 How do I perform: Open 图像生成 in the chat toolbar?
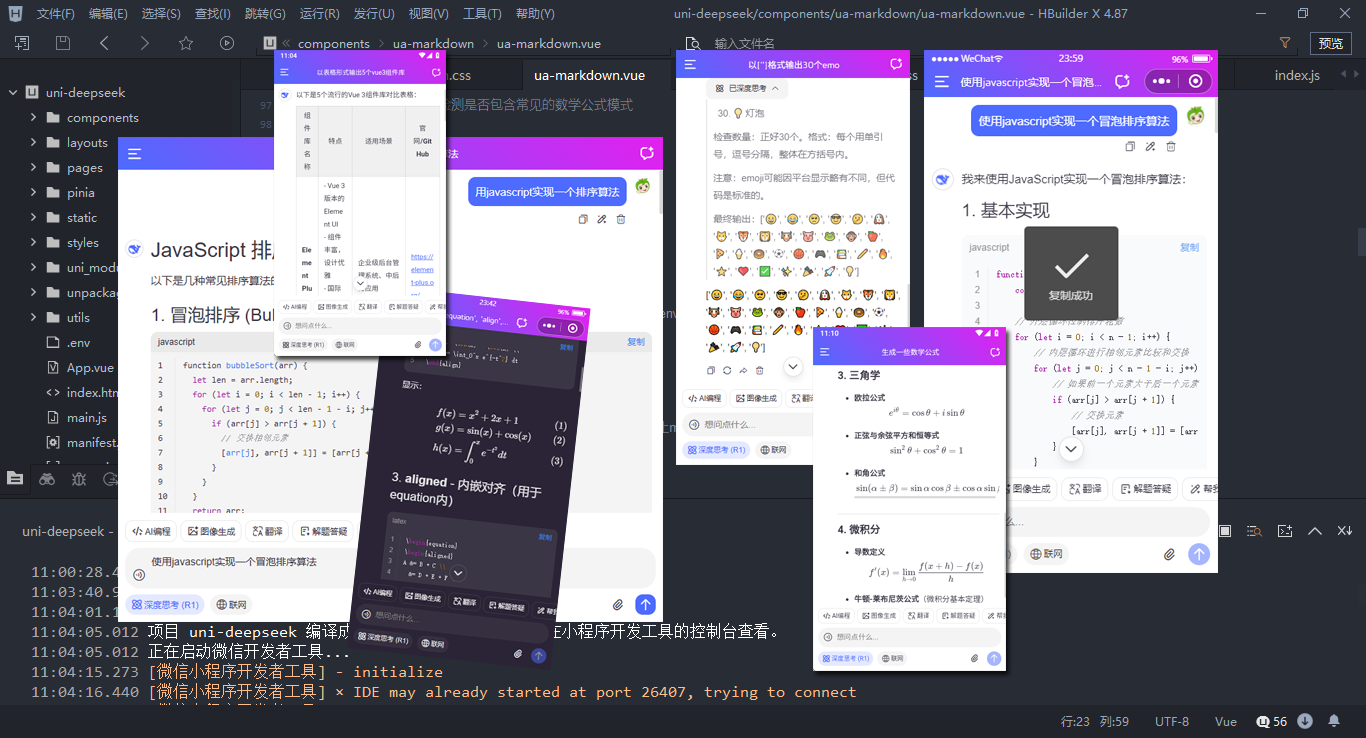211,531
